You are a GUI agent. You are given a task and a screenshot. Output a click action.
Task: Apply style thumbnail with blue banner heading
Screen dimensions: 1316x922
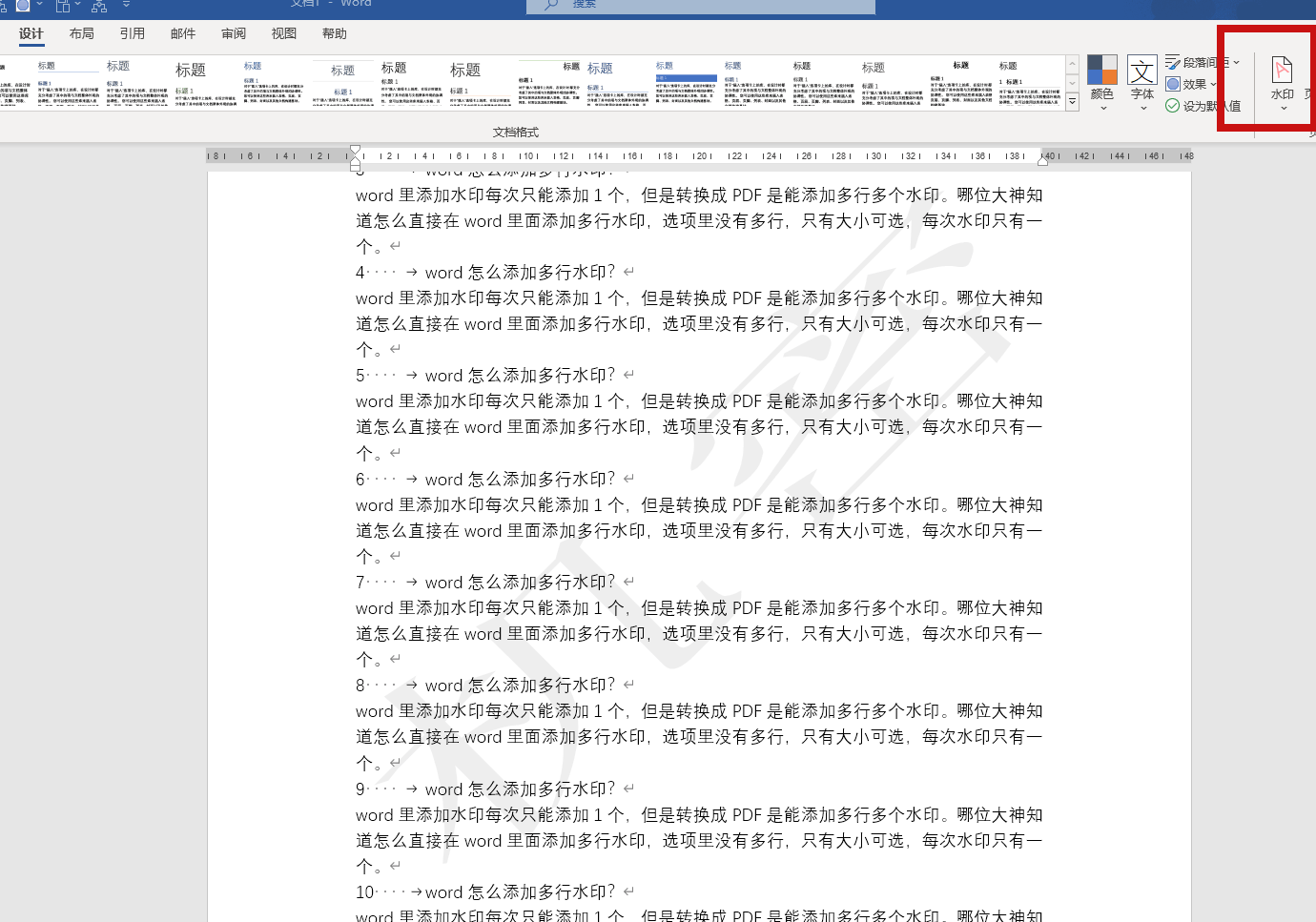687,82
